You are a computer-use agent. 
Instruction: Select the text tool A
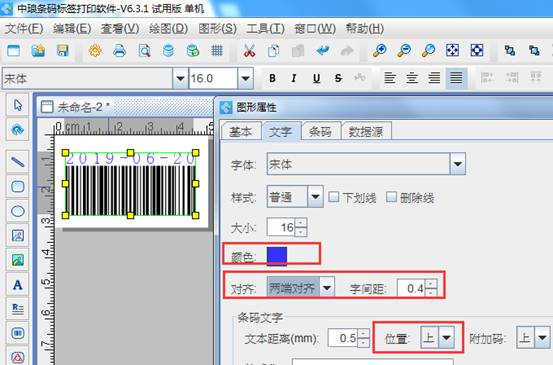coord(17,284)
